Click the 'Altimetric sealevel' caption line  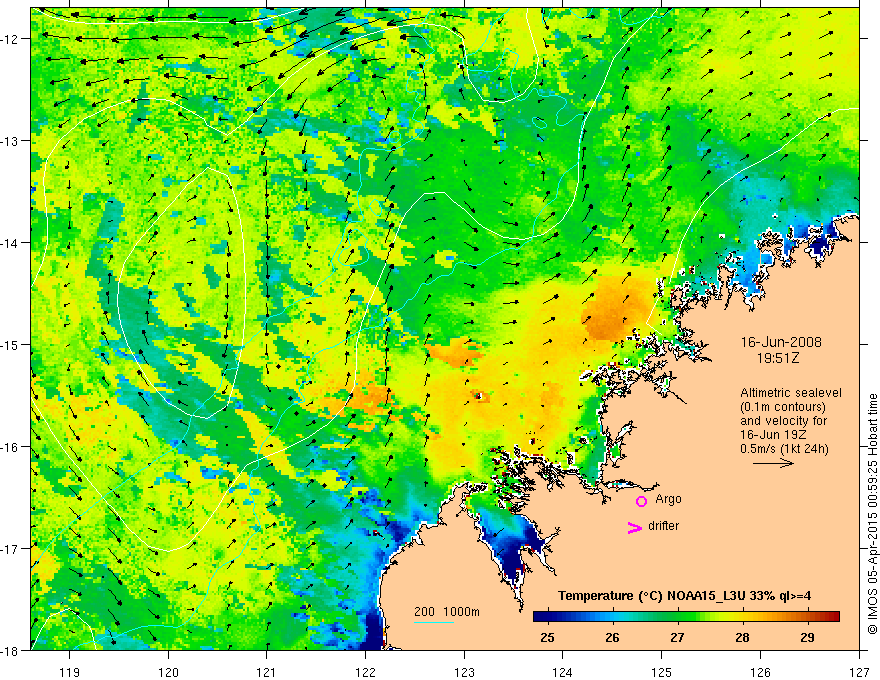[791, 393]
